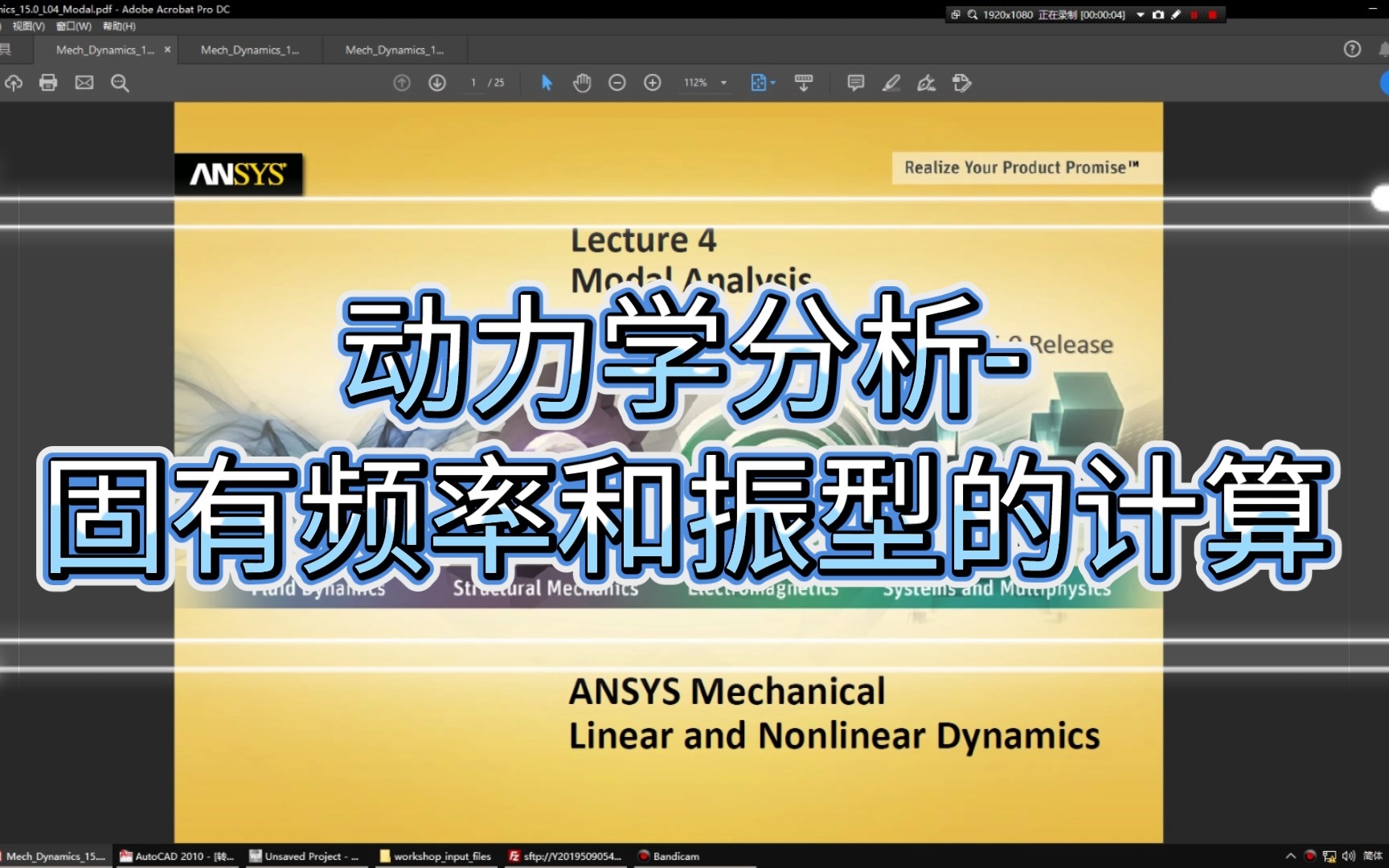This screenshot has width=1389, height=868.
Task: Send document by email icon
Action: (x=84, y=83)
